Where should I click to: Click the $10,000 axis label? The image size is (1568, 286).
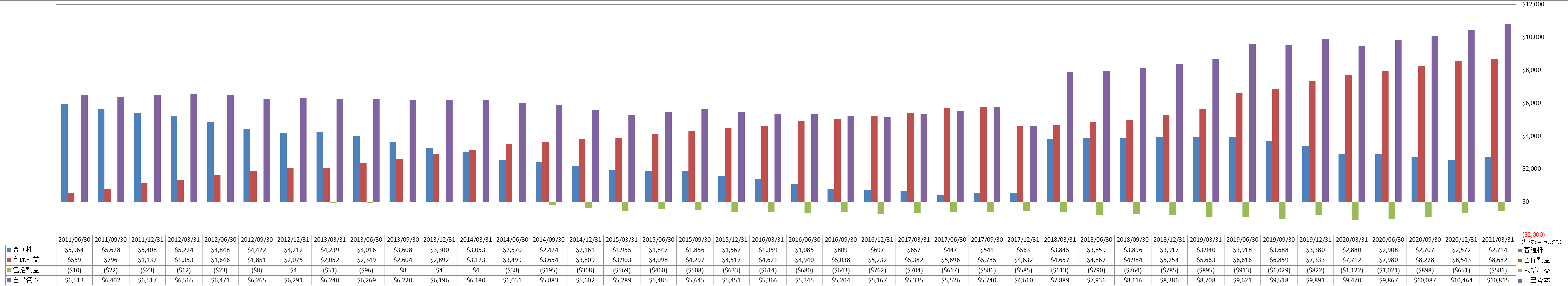(1533, 37)
